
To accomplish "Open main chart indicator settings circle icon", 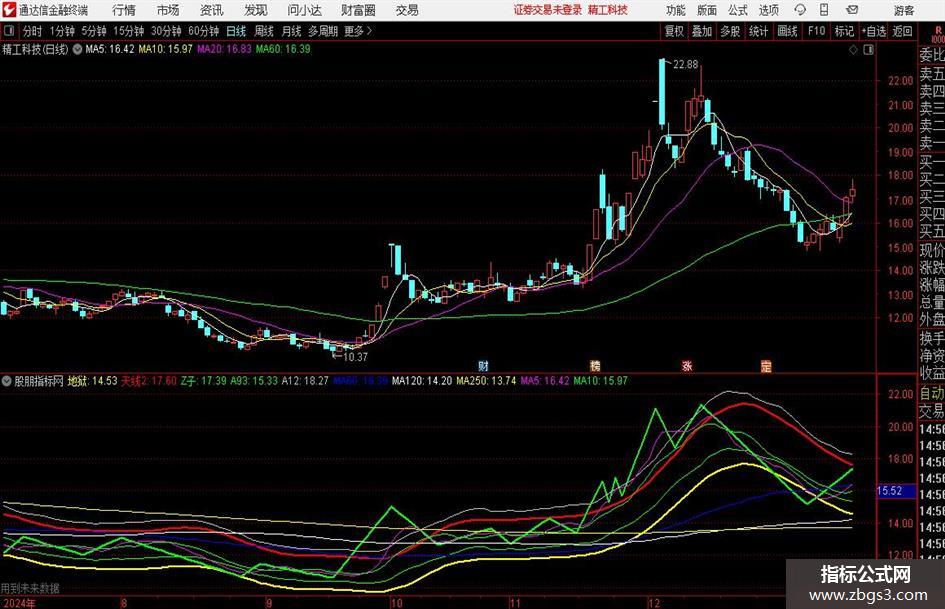I will click(78, 49).
